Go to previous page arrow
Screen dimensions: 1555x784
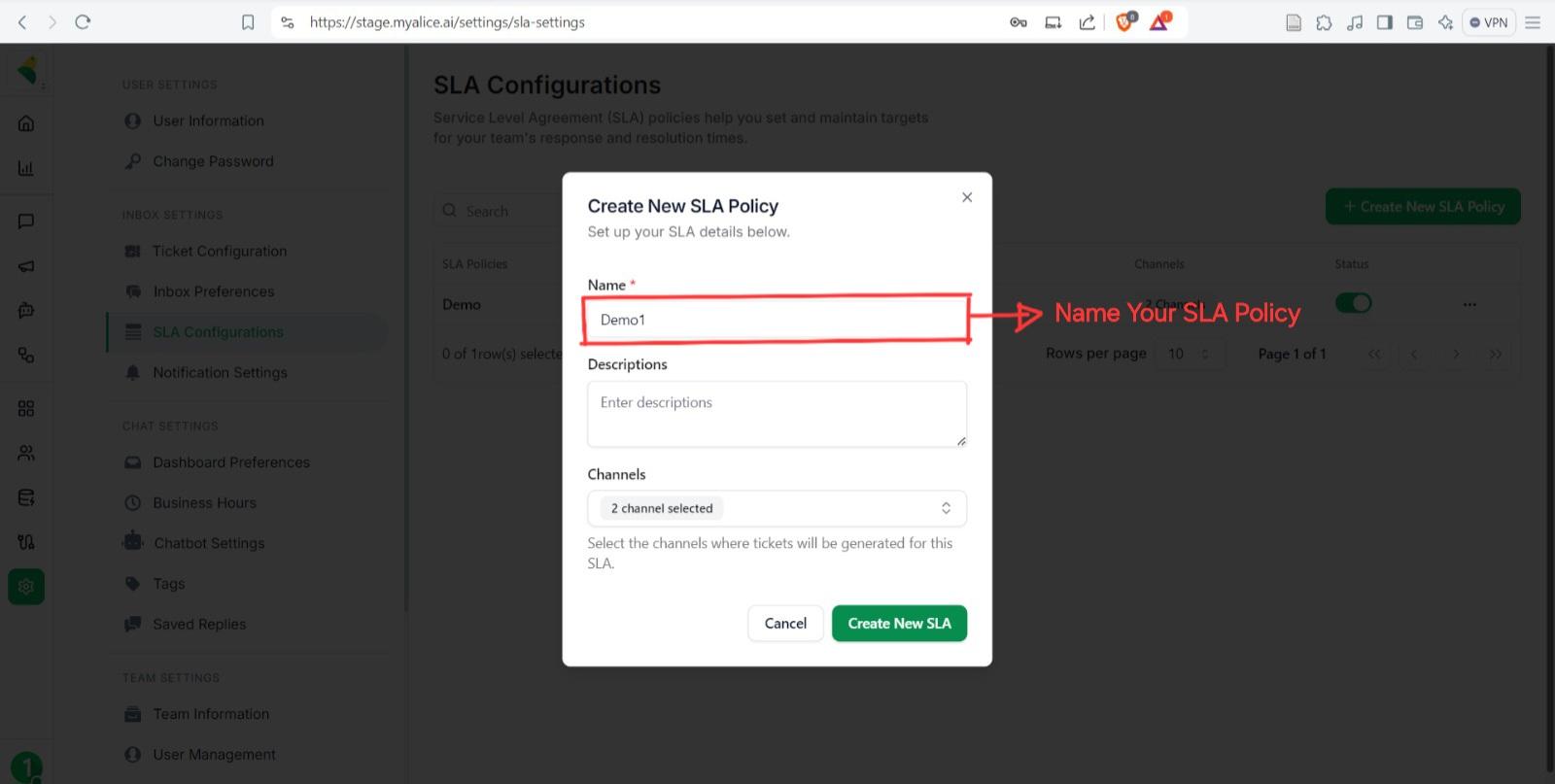click(x=1414, y=355)
